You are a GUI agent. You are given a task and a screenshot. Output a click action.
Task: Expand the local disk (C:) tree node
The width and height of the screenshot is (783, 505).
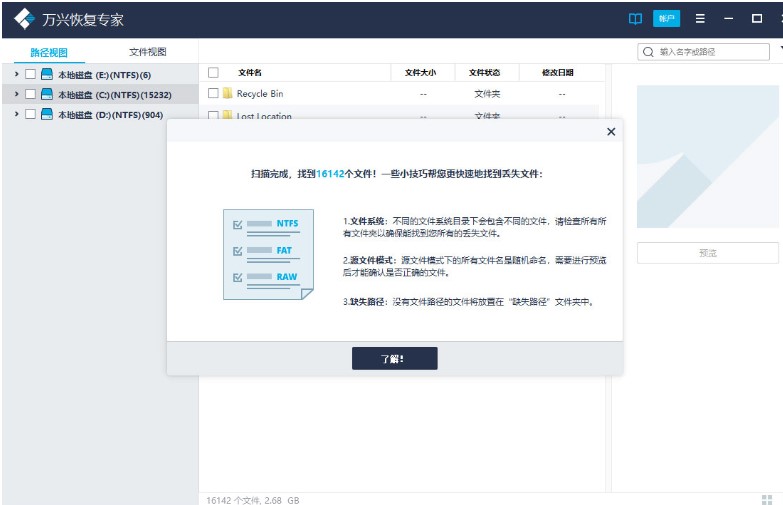coord(16,95)
